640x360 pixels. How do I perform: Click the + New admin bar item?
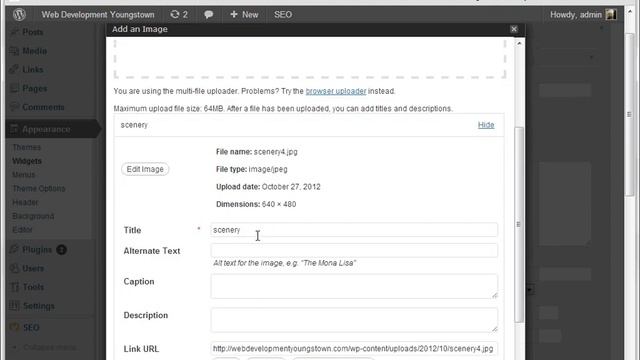coord(244,15)
